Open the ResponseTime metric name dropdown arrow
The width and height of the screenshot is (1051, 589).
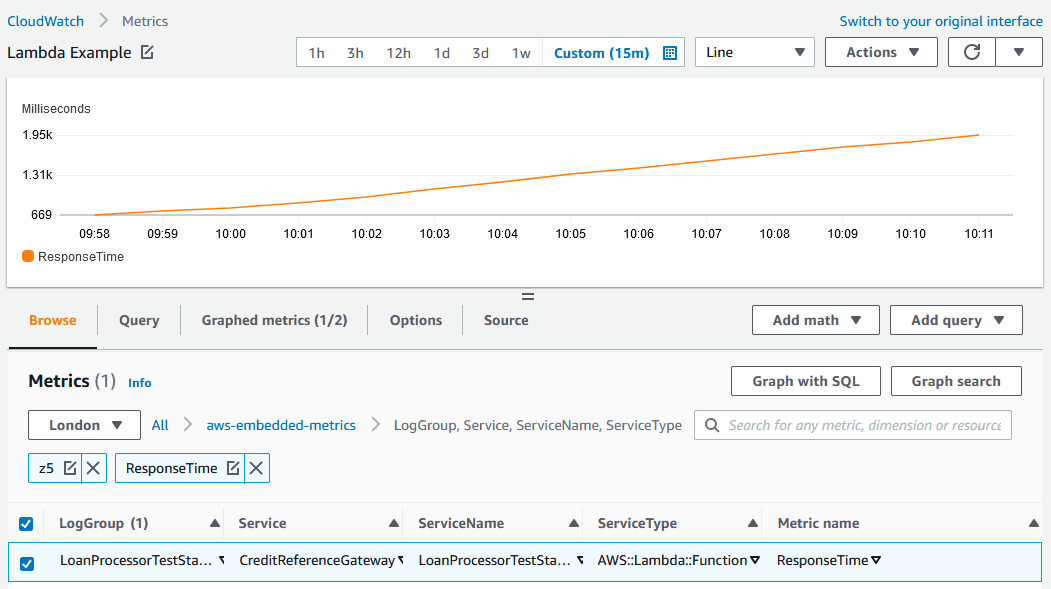point(876,560)
